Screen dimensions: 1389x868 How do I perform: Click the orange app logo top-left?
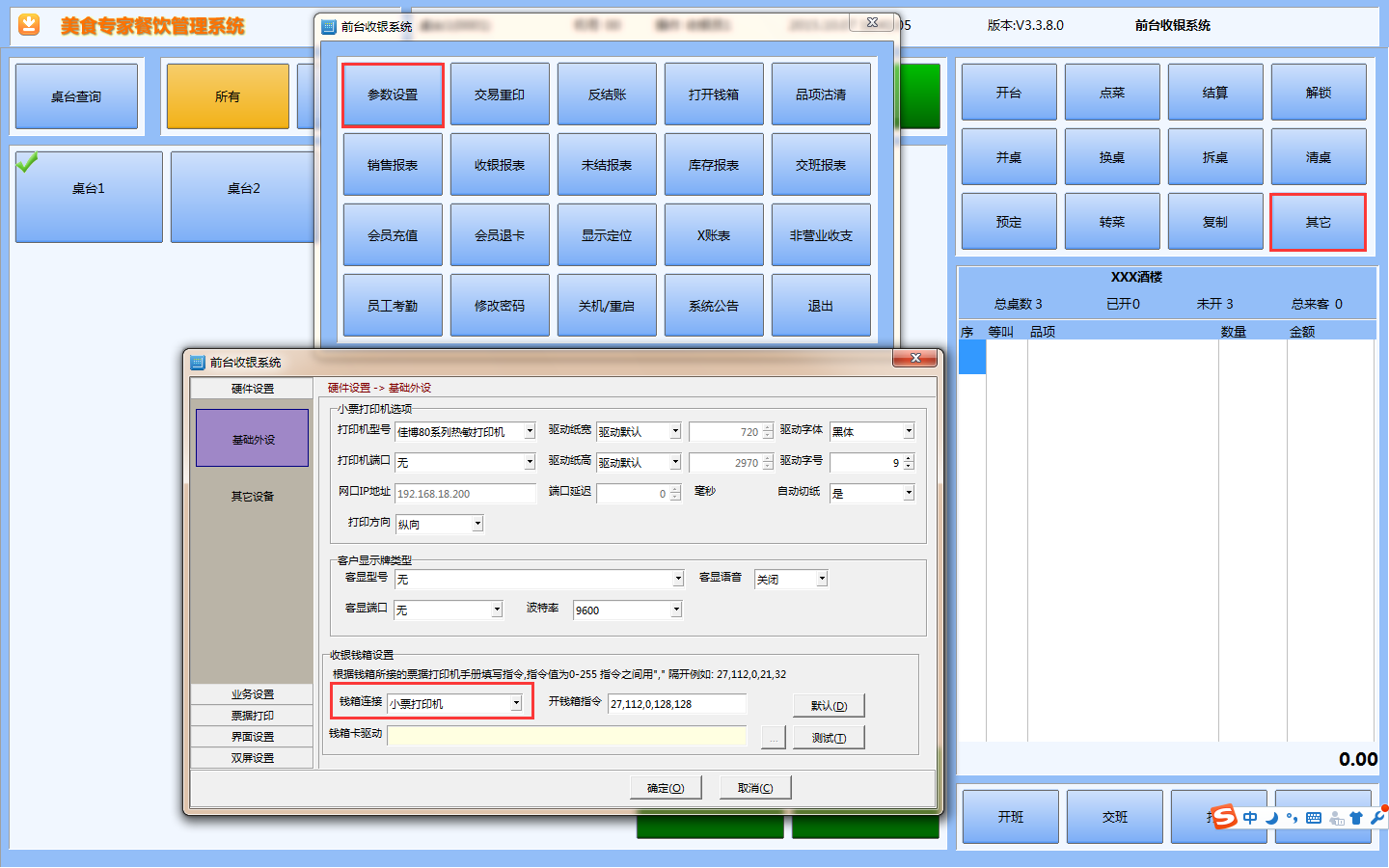tap(30, 25)
